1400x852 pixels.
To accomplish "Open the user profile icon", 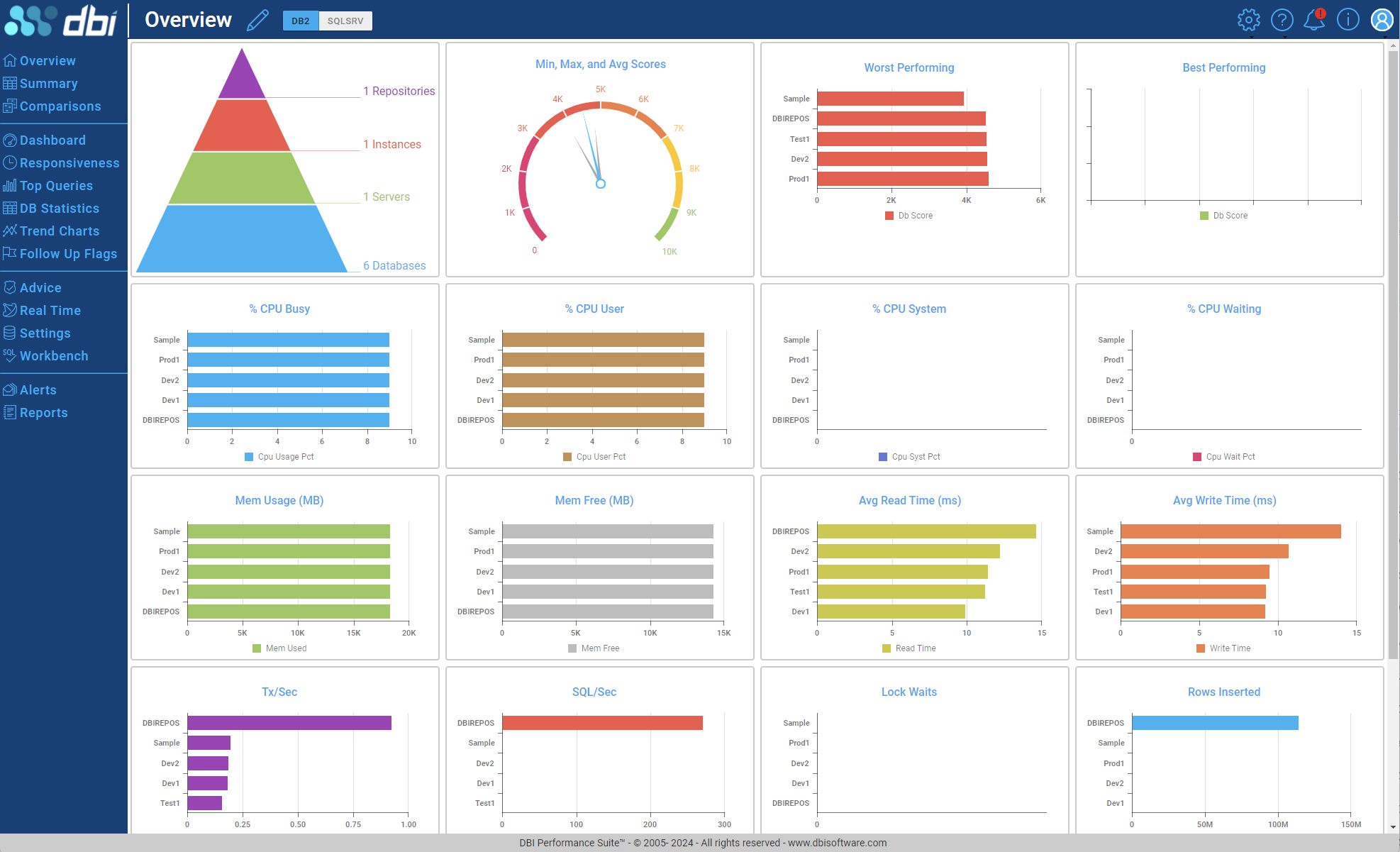I will [x=1382, y=20].
